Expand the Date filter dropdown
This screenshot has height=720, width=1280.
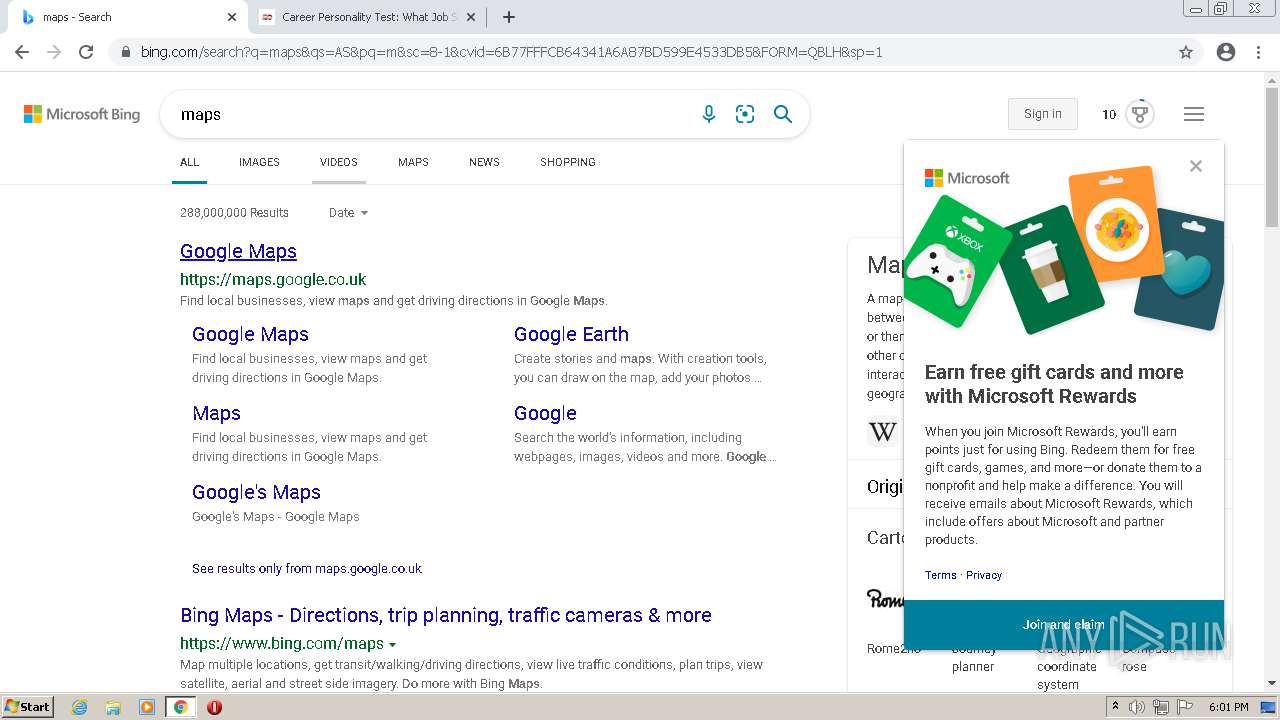tap(348, 212)
